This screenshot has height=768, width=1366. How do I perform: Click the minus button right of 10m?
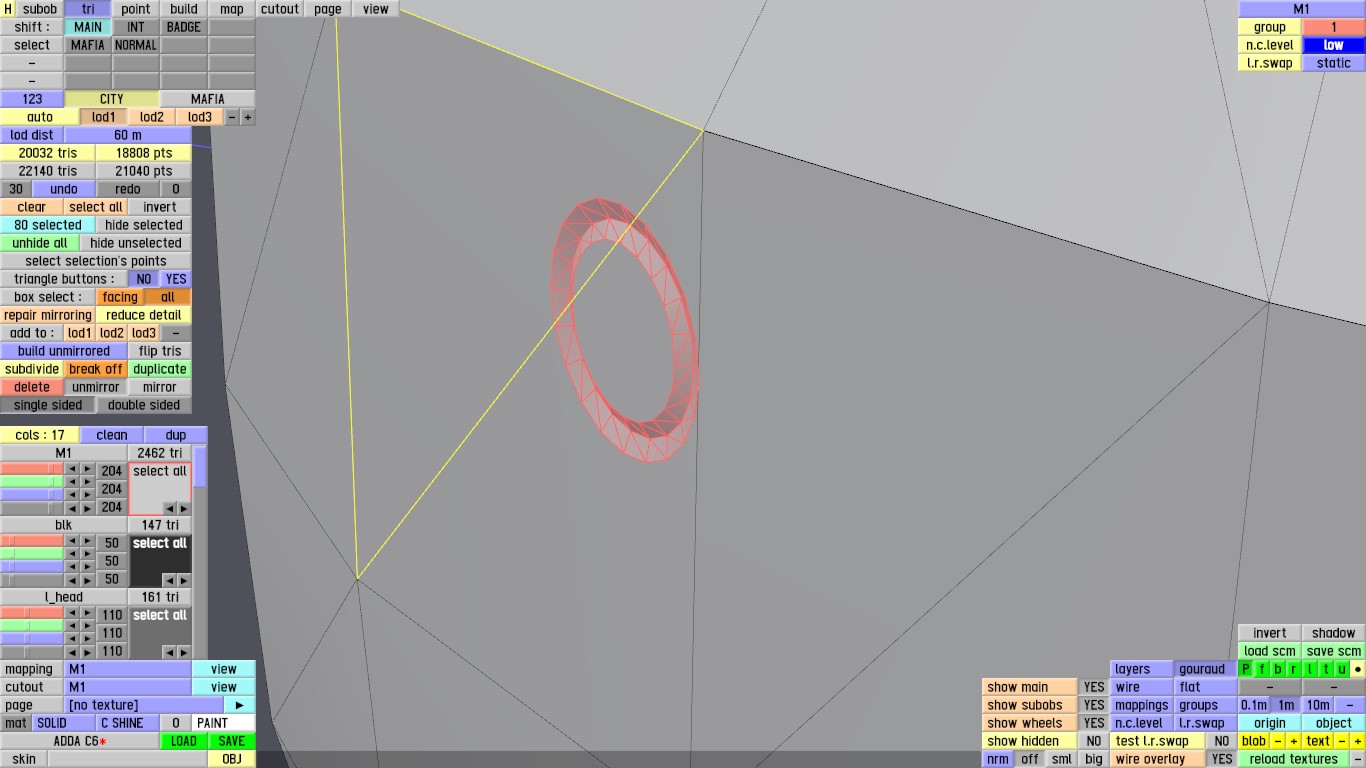pos(1350,705)
